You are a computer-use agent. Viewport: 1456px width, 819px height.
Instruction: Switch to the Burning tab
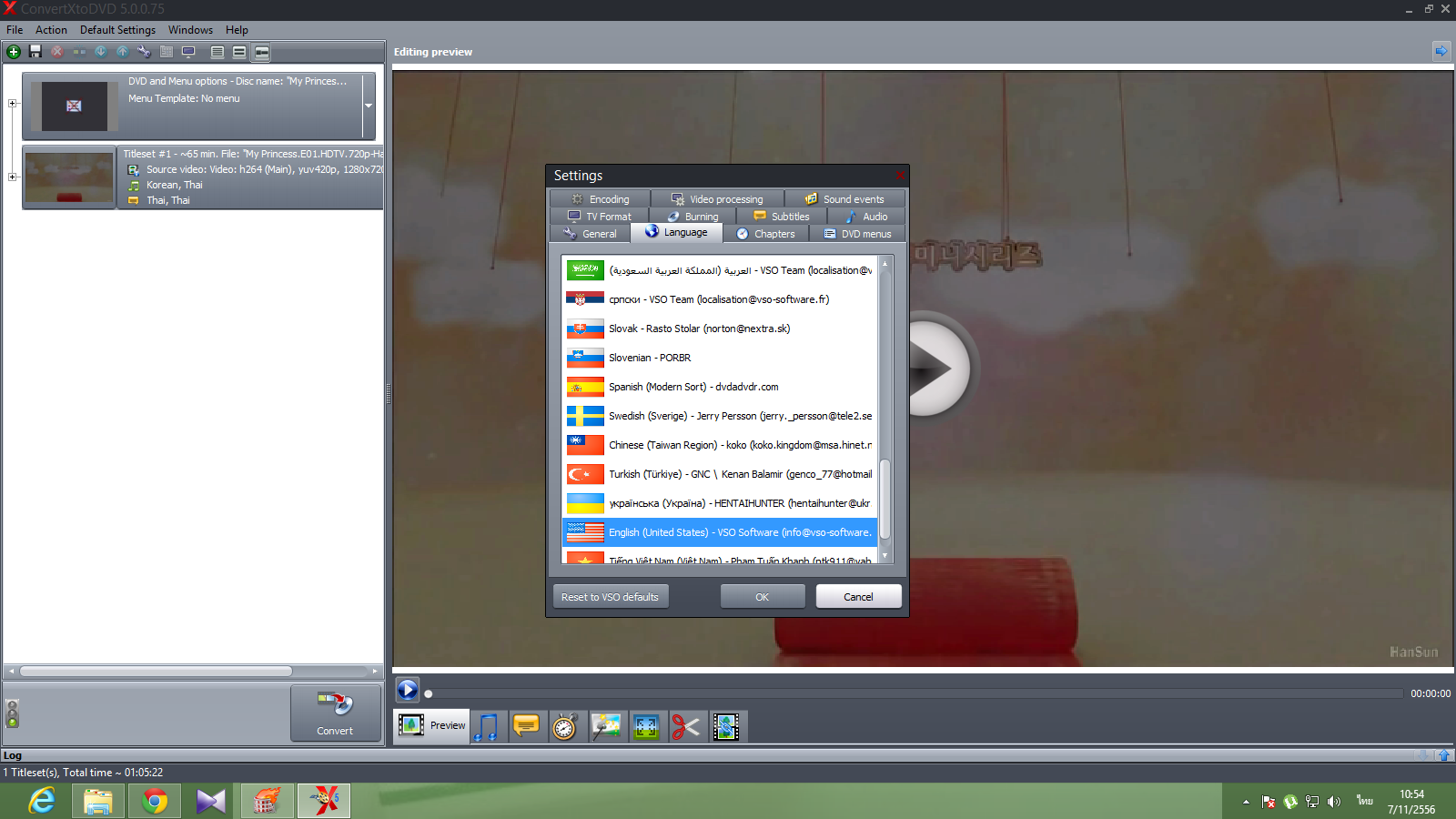pyautogui.click(x=693, y=217)
